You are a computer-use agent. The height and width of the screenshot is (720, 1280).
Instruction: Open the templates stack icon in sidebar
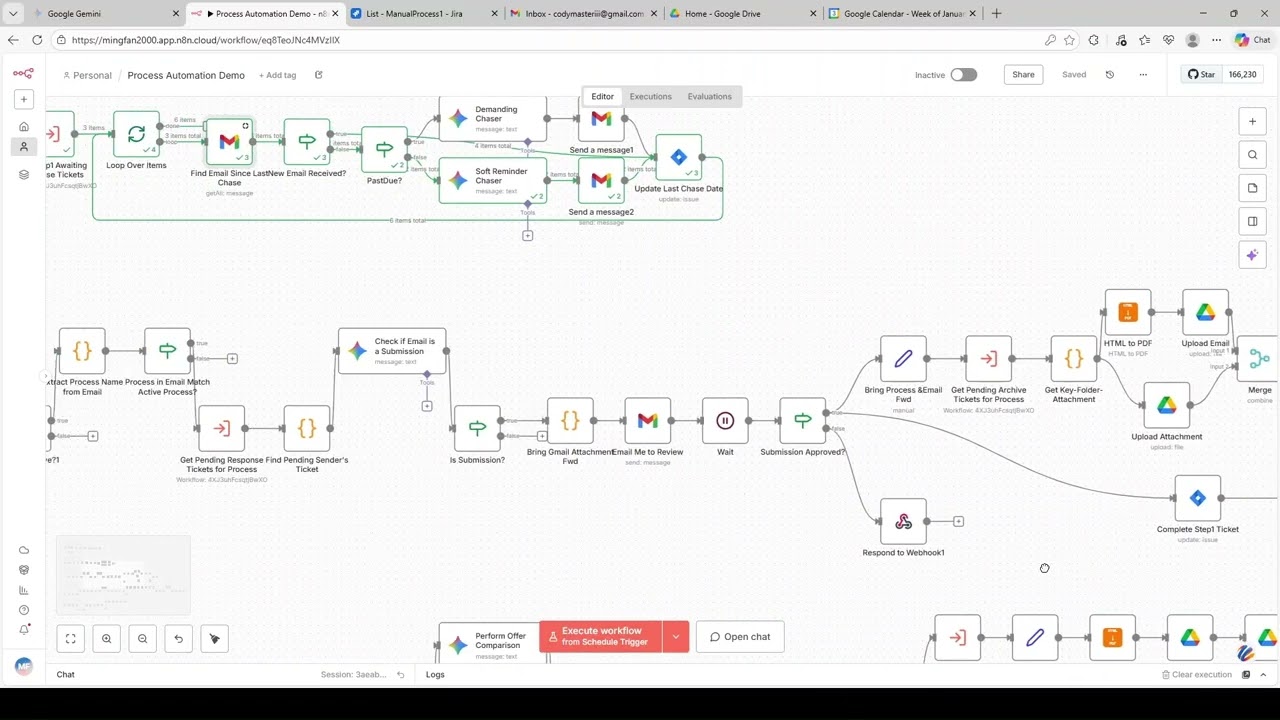[24, 174]
